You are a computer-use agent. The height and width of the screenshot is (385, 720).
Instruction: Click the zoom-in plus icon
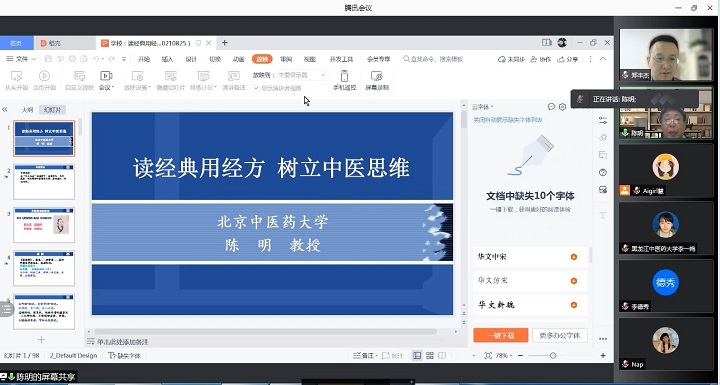click(x=603, y=356)
